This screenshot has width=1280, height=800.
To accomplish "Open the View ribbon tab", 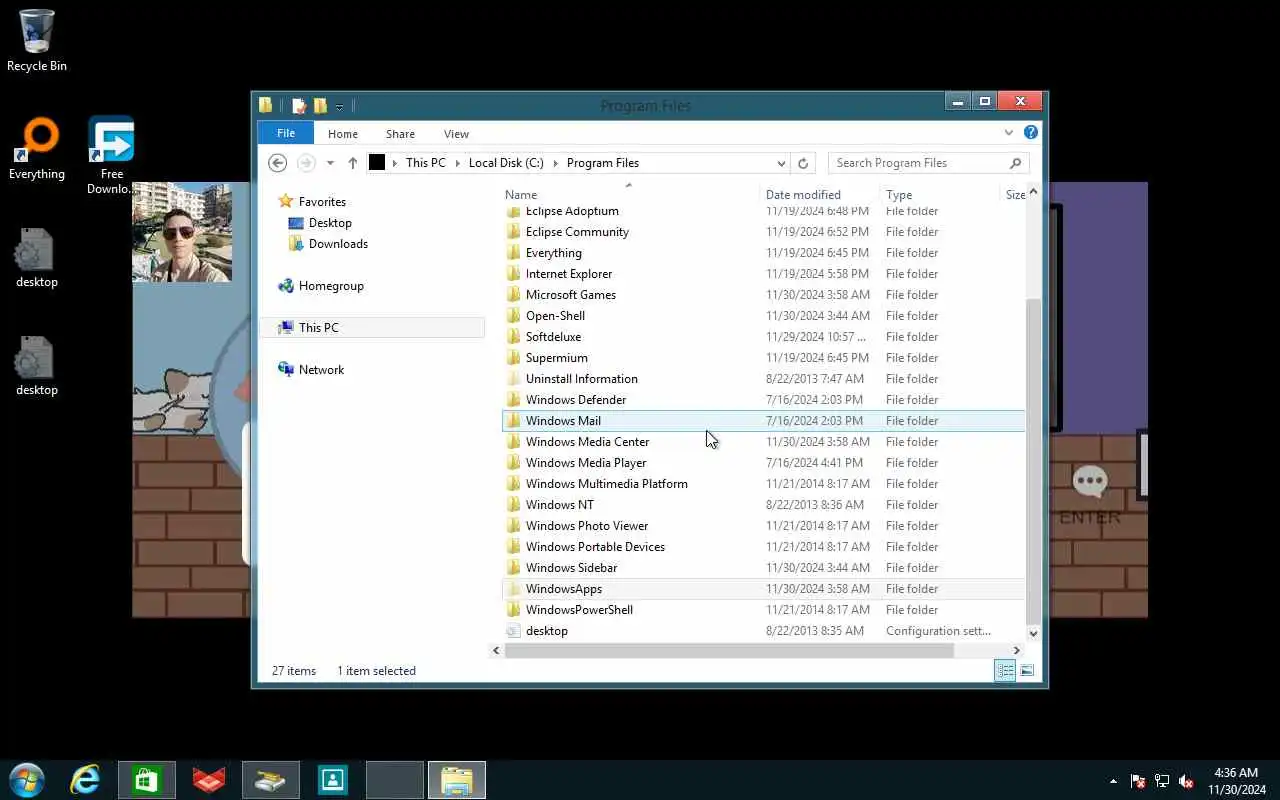I will tap(456, 133).
